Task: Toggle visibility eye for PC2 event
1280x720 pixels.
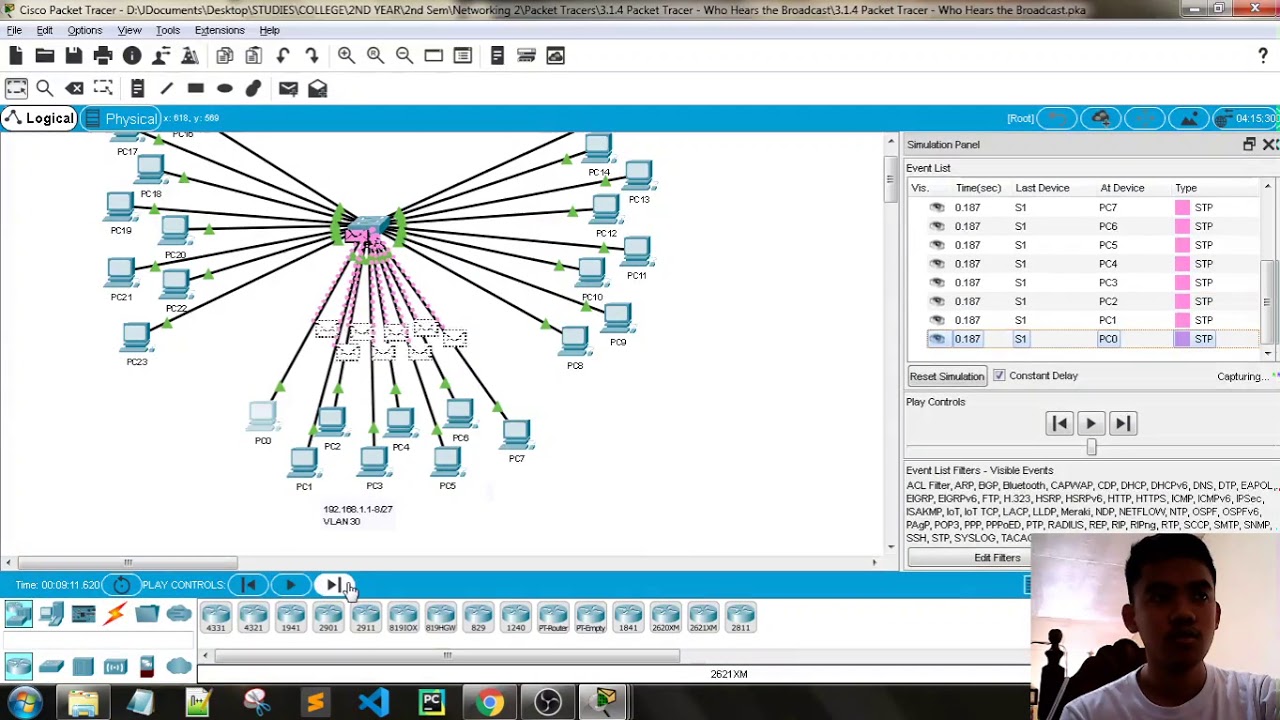Action: point(937,301)
